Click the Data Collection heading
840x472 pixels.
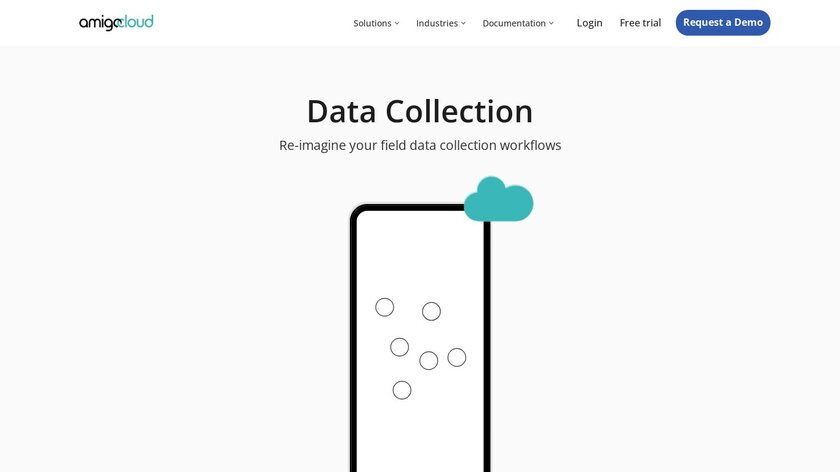coord(420,111)
